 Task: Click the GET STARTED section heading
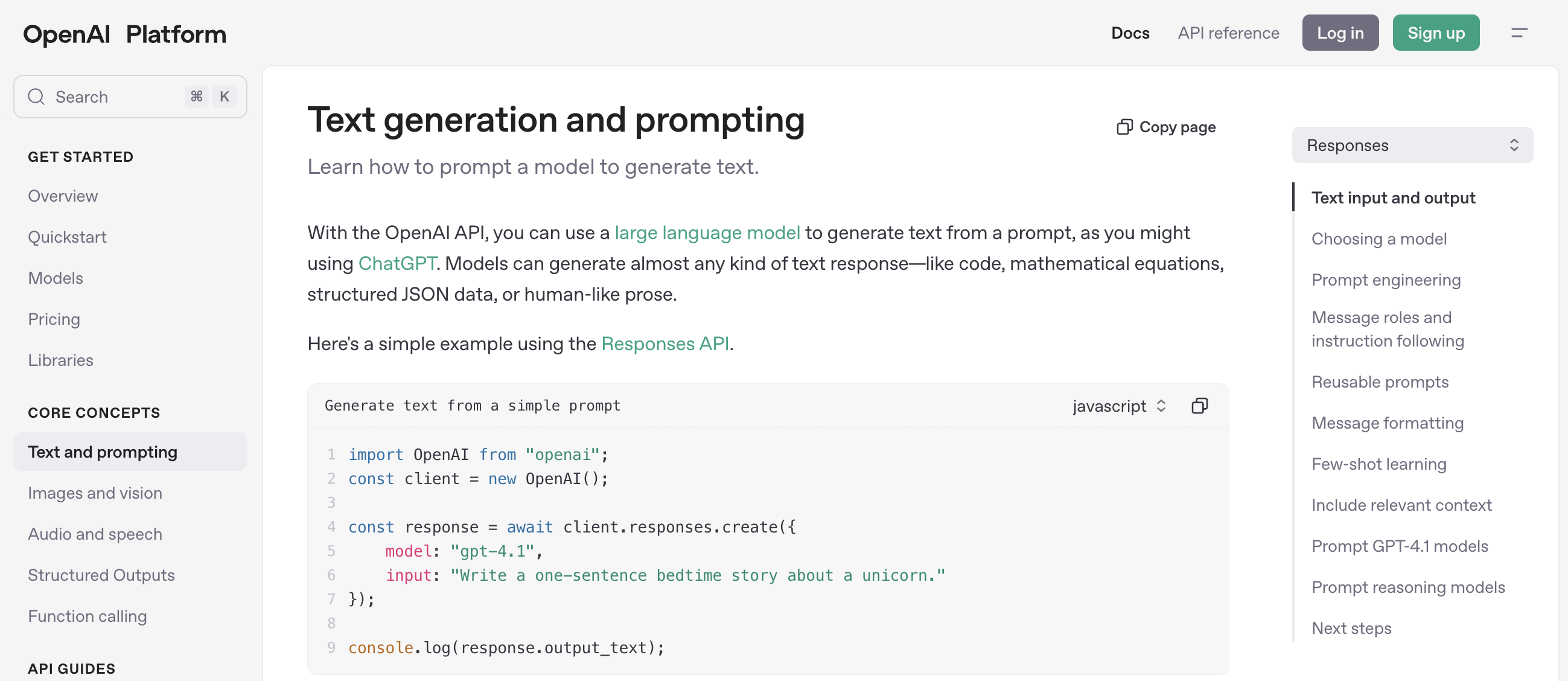(x=80, y=156)
